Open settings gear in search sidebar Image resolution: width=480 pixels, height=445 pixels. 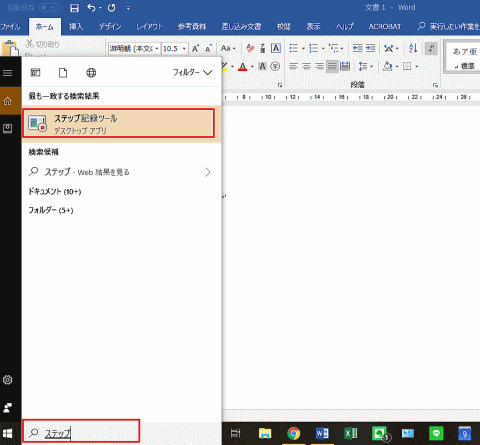point(8,380)
